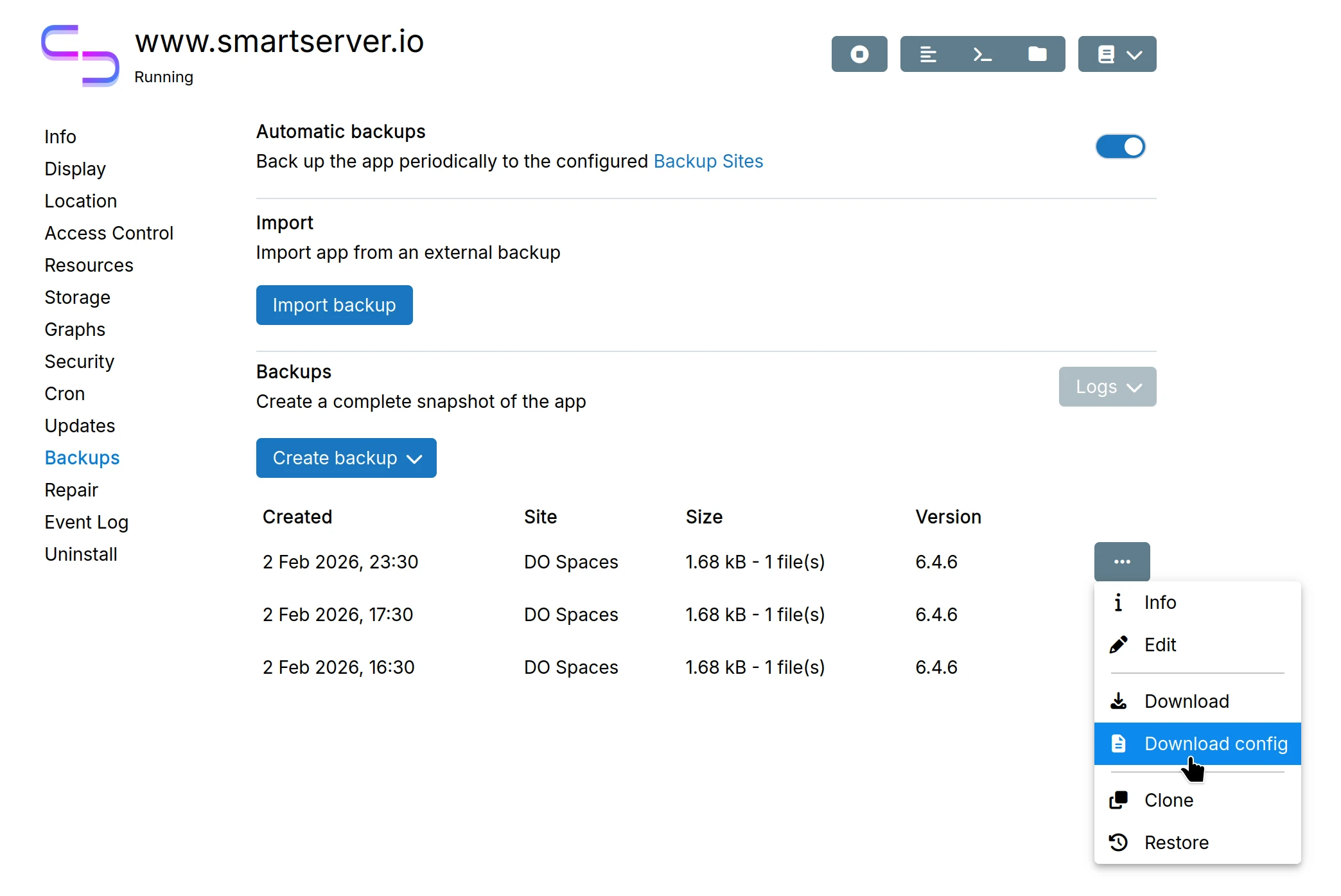Open the Event Log page
Viewport: 1341px width, 896px height.
87,522
